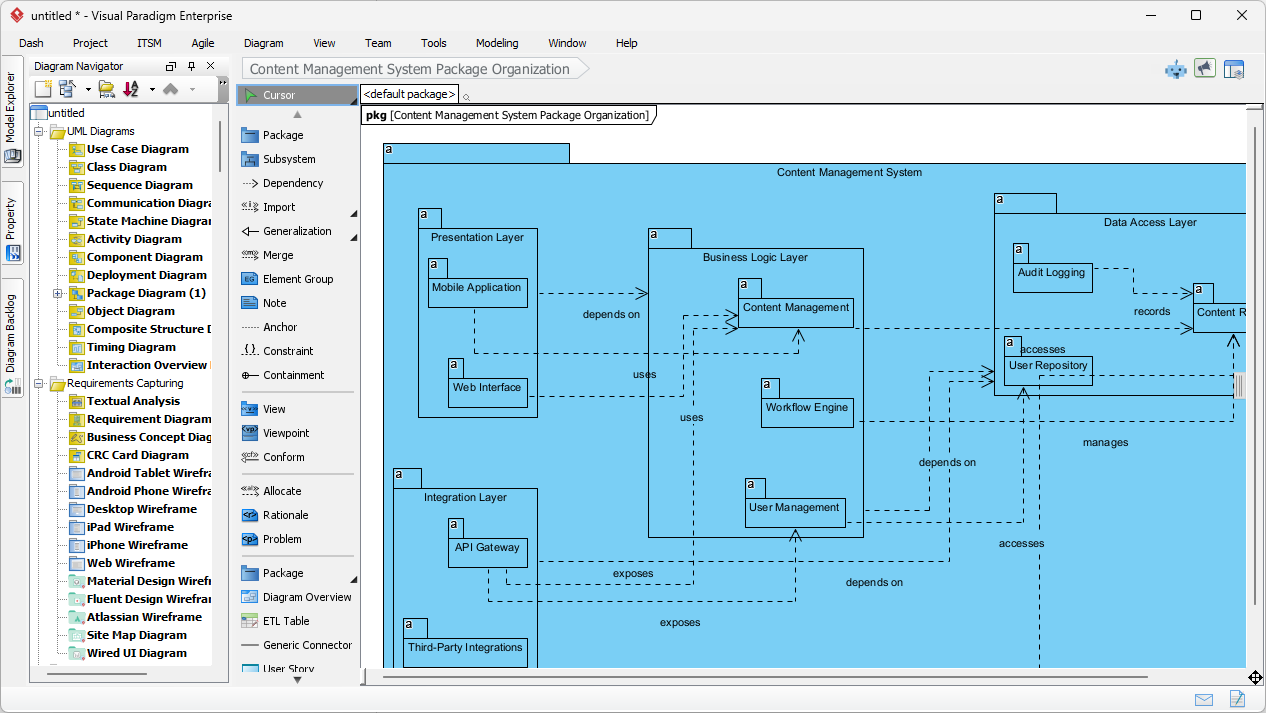Switch to the Model Explorer side panel
The height and width of the screenshot is (713, 1266).
[12, 109]
